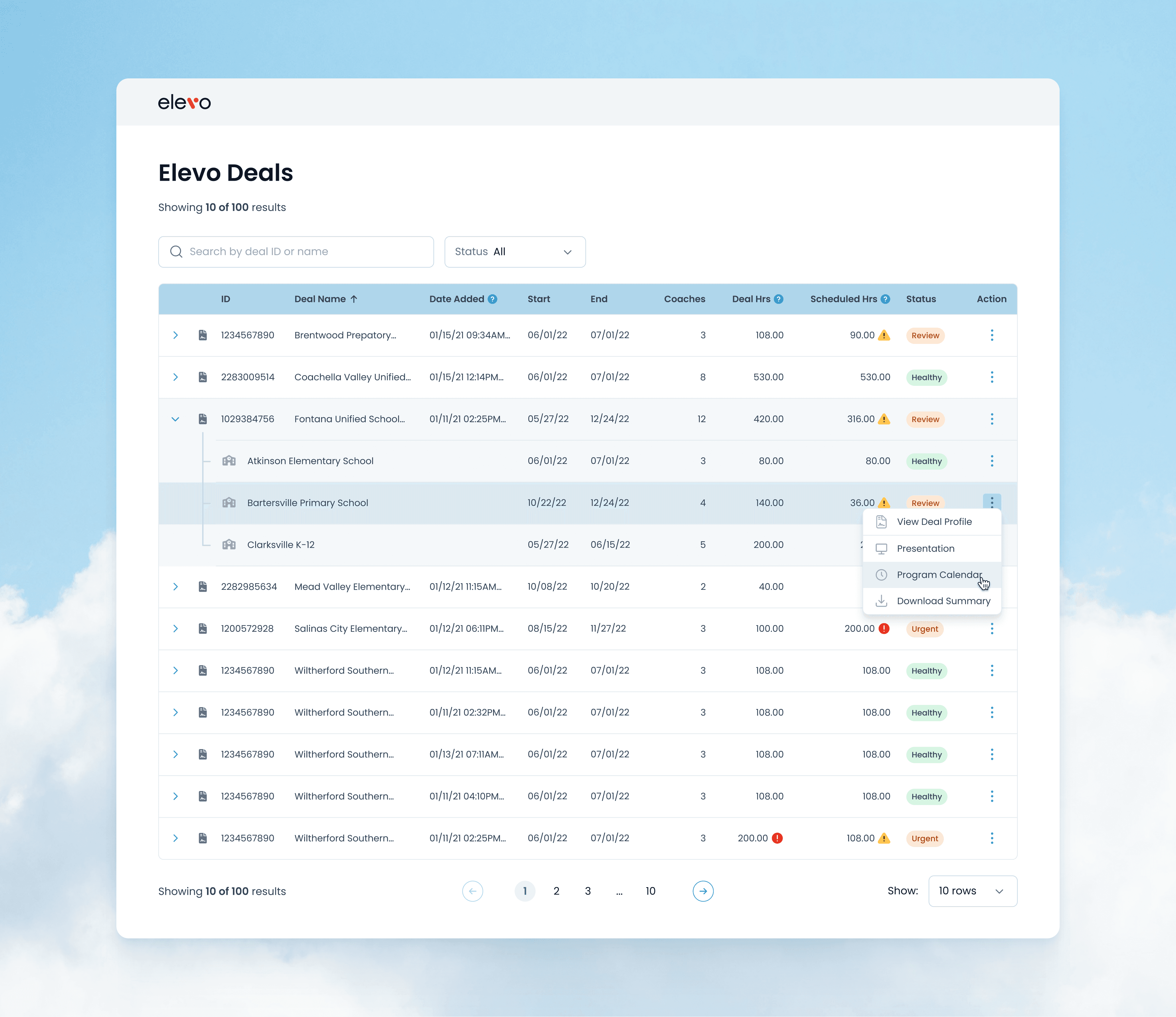Click the Clarksville K-12 name
Image resolution: width=1176 pixels, height=1017 pixels.
pos(281,545)
